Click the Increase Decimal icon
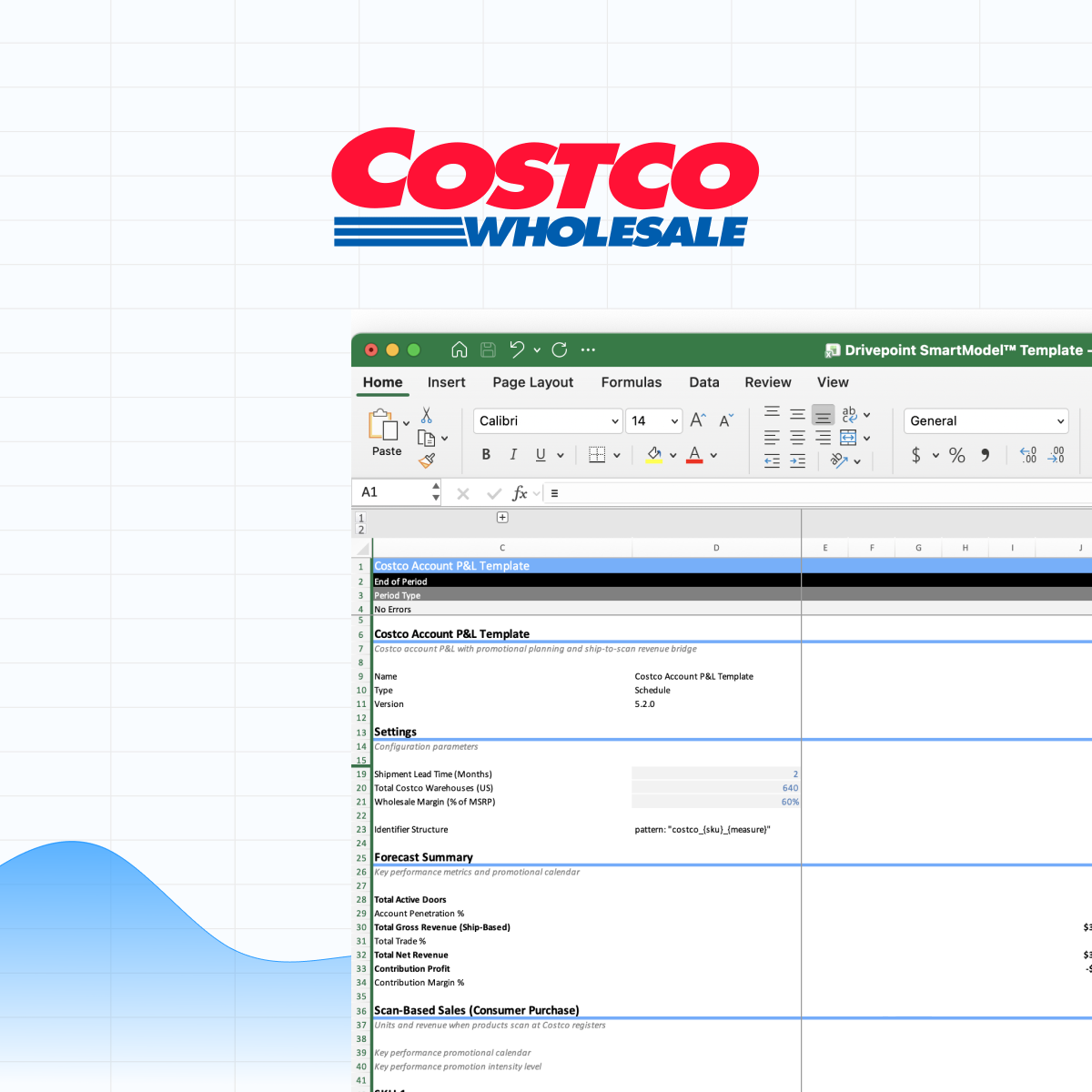 (1028, 455)
